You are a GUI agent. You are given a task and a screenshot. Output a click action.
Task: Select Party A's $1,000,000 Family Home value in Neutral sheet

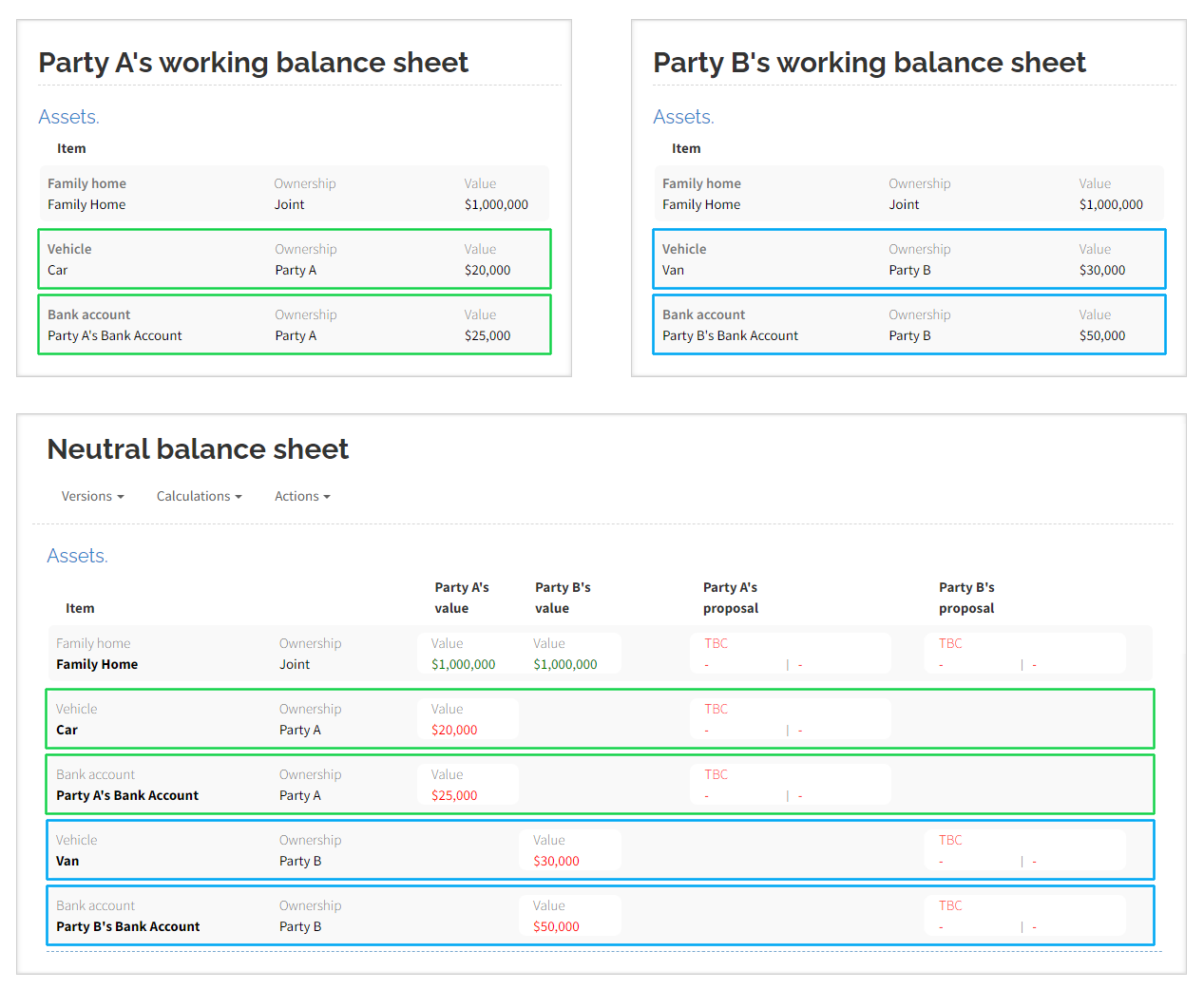point(463,664)
